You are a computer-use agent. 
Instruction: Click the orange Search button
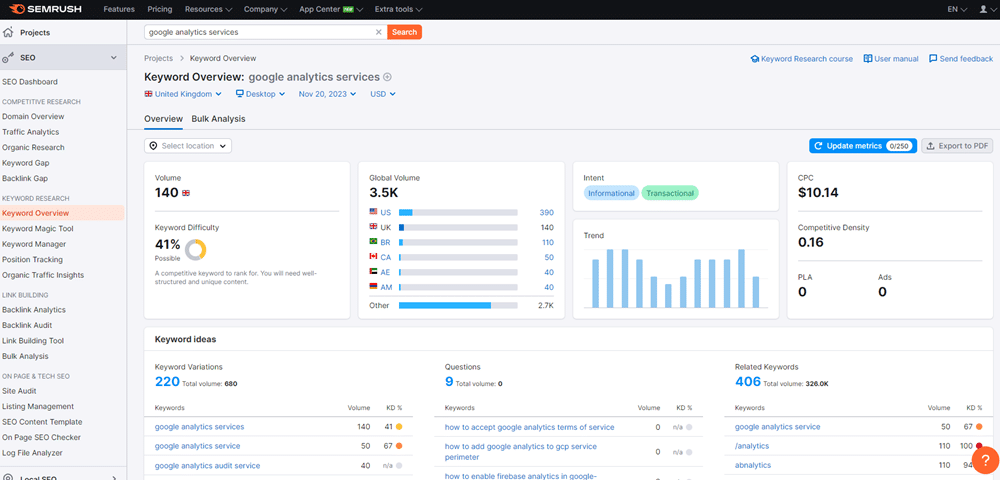pos(404,32)
